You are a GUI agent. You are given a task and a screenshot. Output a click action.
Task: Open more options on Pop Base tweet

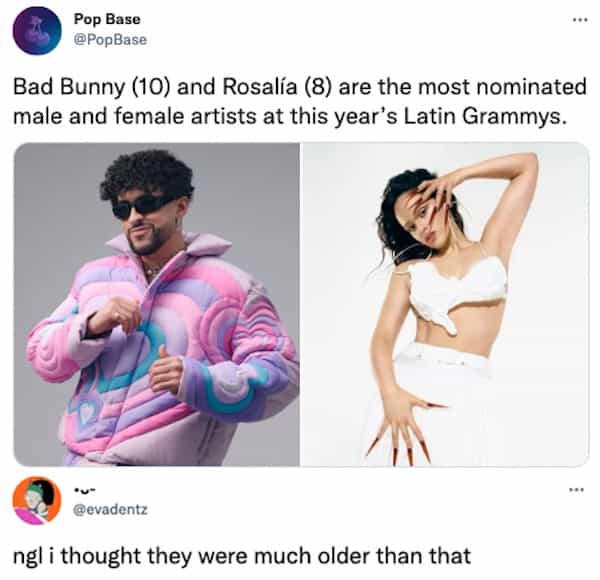[580, 20]
